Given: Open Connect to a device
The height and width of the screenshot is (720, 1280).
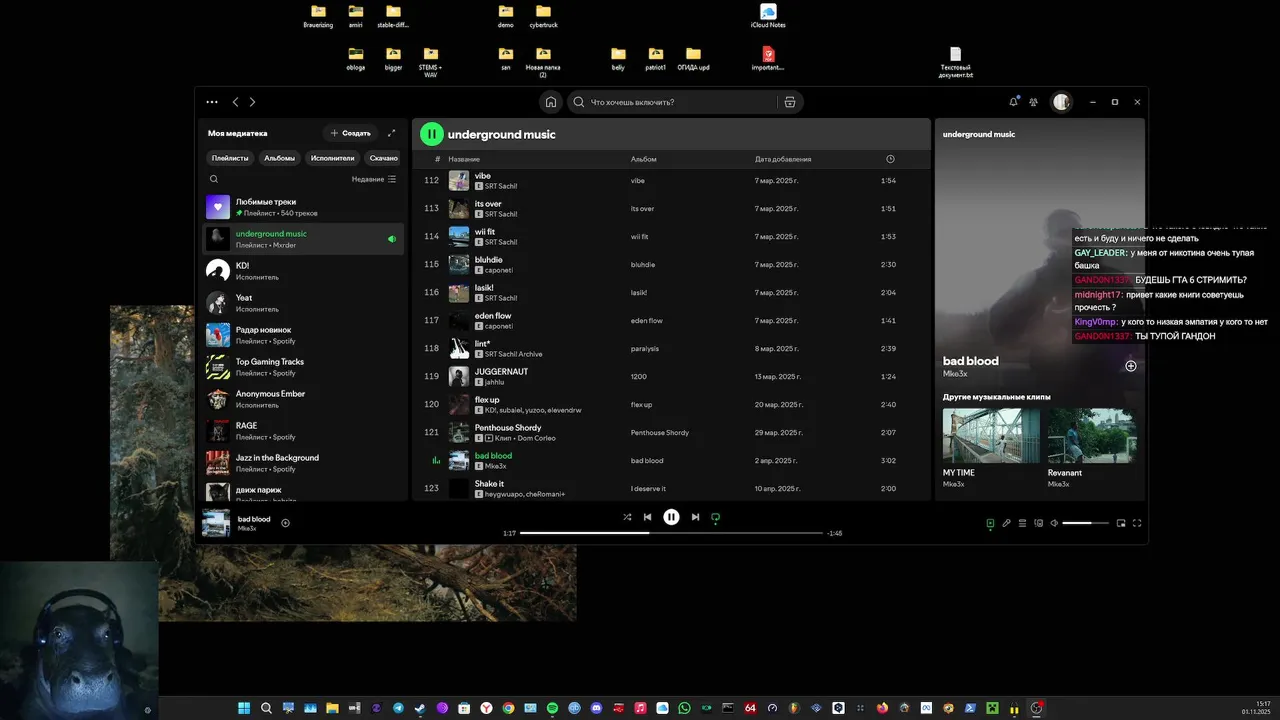Looking at the screenshot, I should click(1038, 523).
